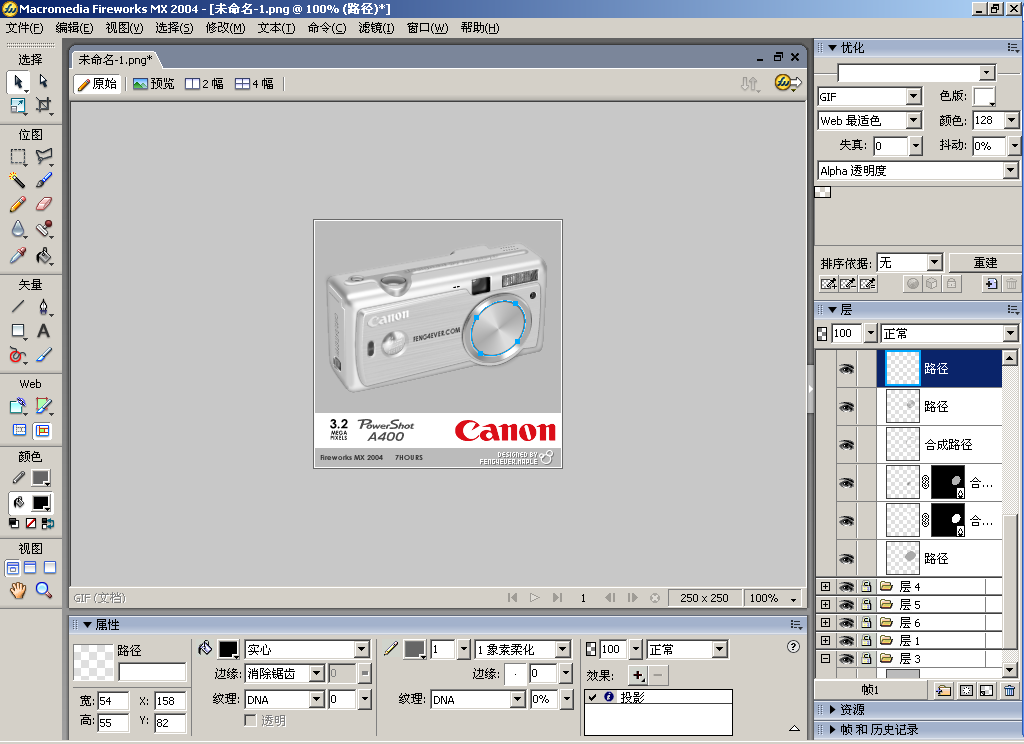Screen dimensions: 1024x744
Task: Select the Text tool
Action: point(43,331)
